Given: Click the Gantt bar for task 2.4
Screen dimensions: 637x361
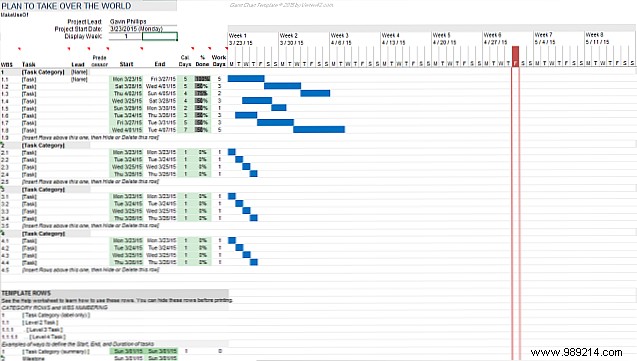Looking at the screenshot, I should (254, 174).
